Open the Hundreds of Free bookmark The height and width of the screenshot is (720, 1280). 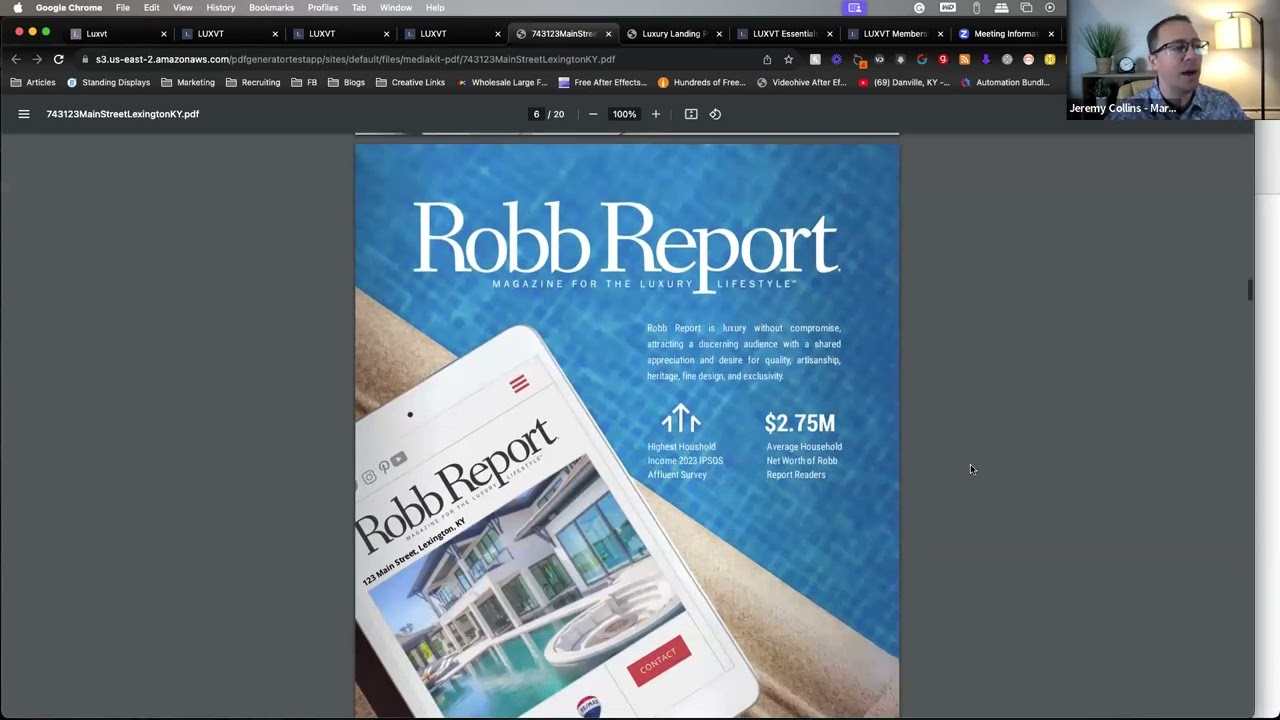tap(703, 83)
